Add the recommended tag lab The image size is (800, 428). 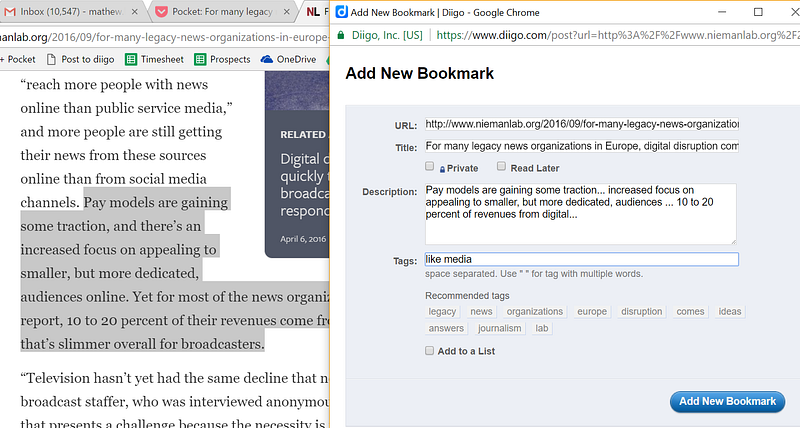point(542,329)
